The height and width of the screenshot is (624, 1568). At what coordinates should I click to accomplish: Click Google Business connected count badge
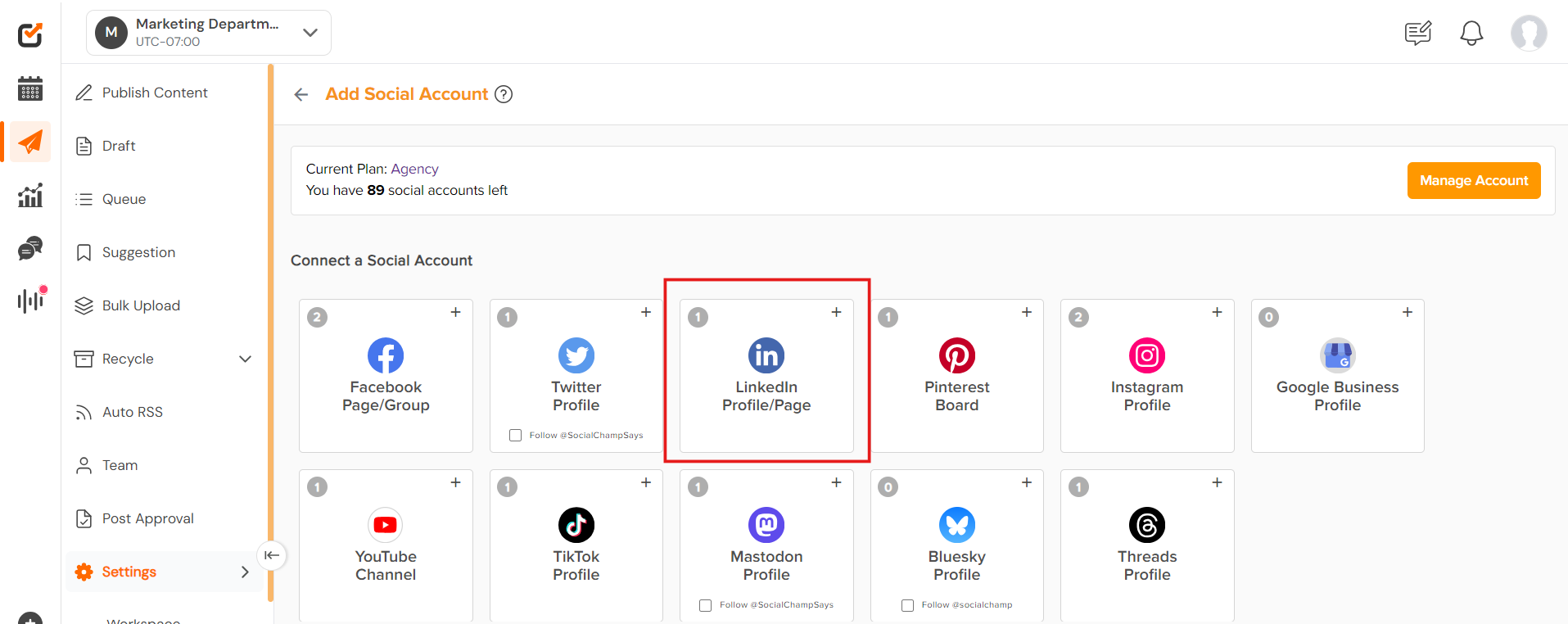point(1269,317)
